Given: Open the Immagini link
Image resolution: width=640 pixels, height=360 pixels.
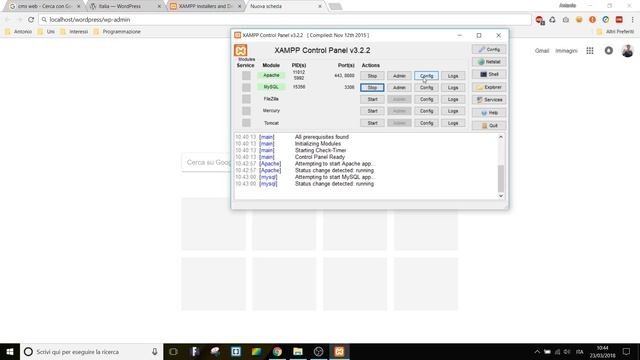Looking at the screenshot, I should [x=566, y=51].
